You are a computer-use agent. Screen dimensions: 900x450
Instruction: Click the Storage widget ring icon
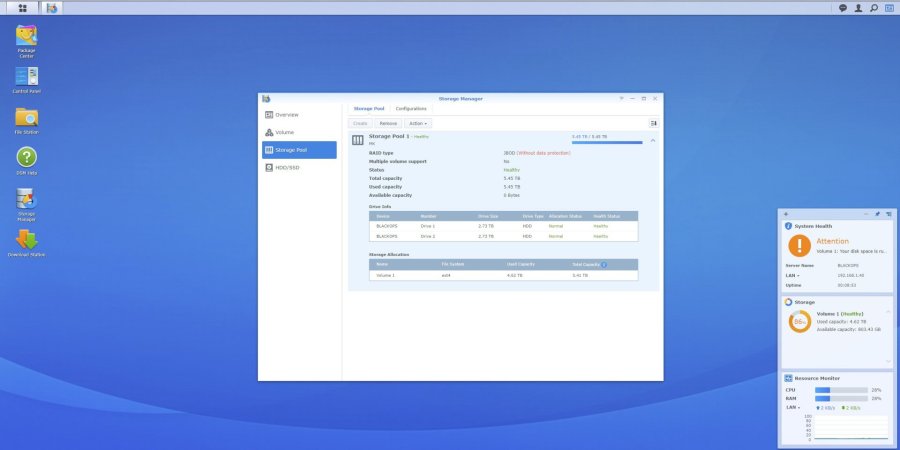[x=789, y=302]
